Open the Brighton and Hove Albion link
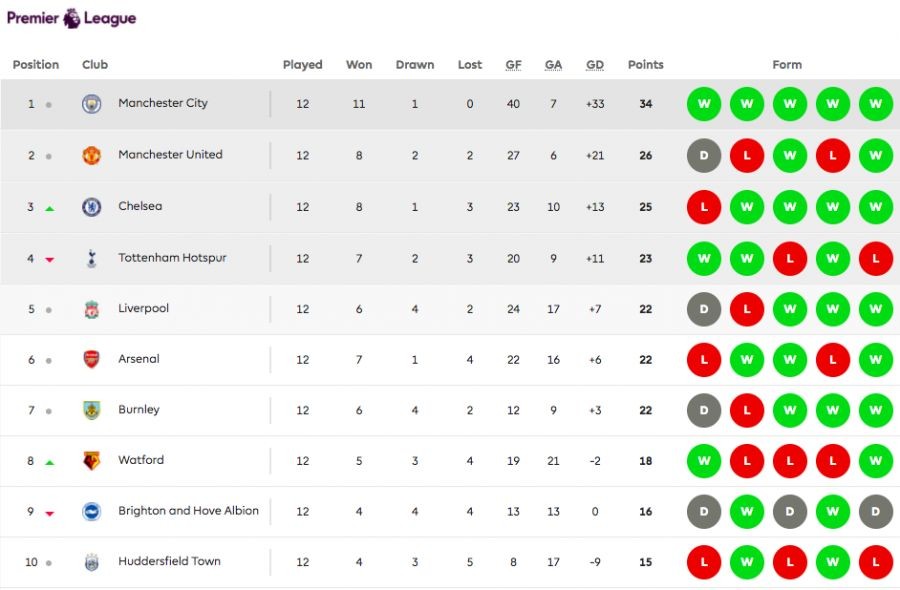Image resolution: width=900 pixels, height=590 pixels. tap(188, 510)
